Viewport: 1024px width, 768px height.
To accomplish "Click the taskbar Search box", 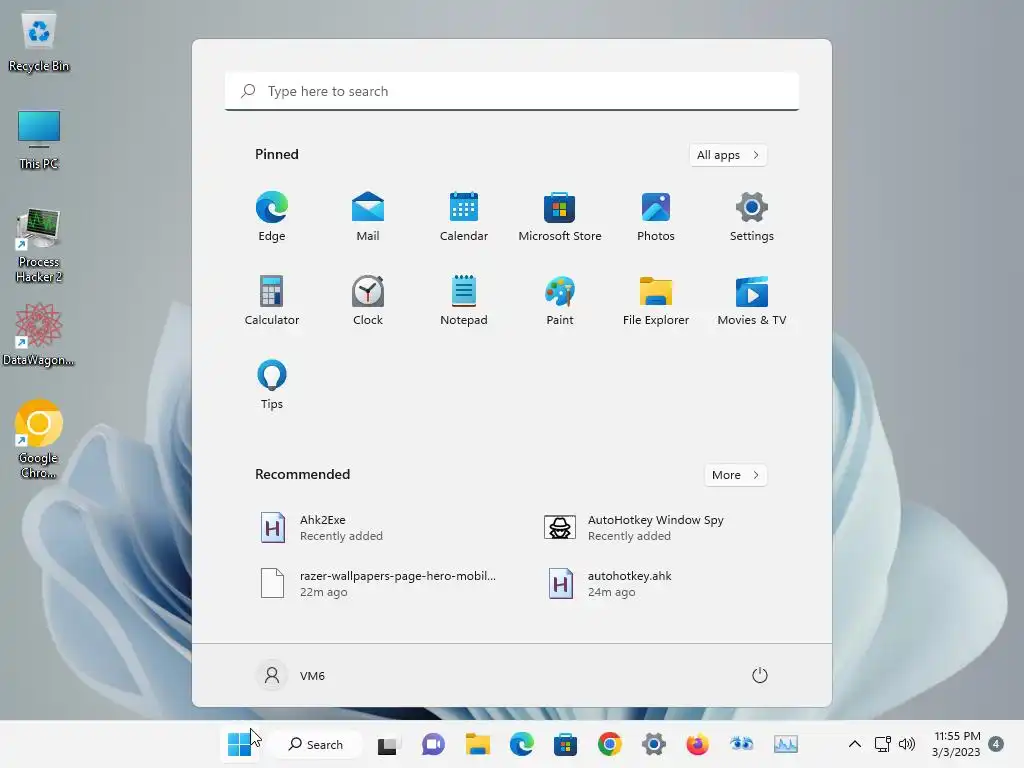I will click(316, 744).
